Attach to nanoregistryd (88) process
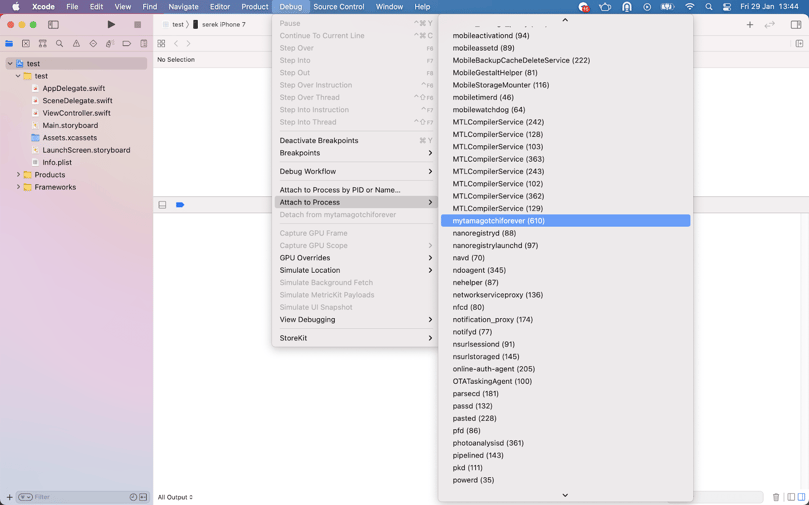The height and width of the screenshot is (505, 809). pyautogui.click(x=565, y=233)
